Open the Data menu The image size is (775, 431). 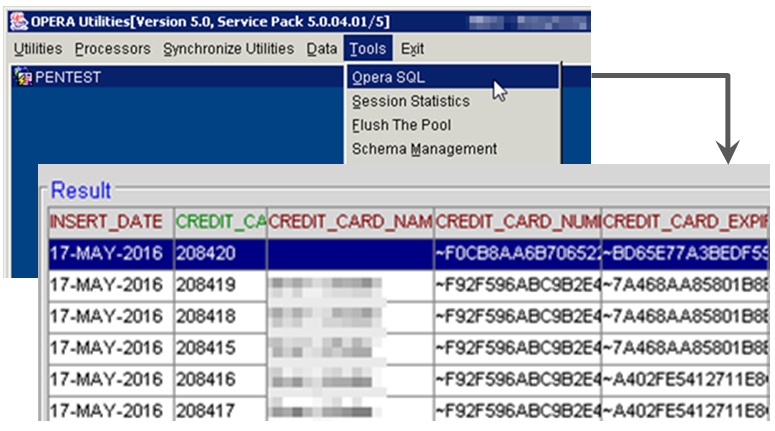322,48
